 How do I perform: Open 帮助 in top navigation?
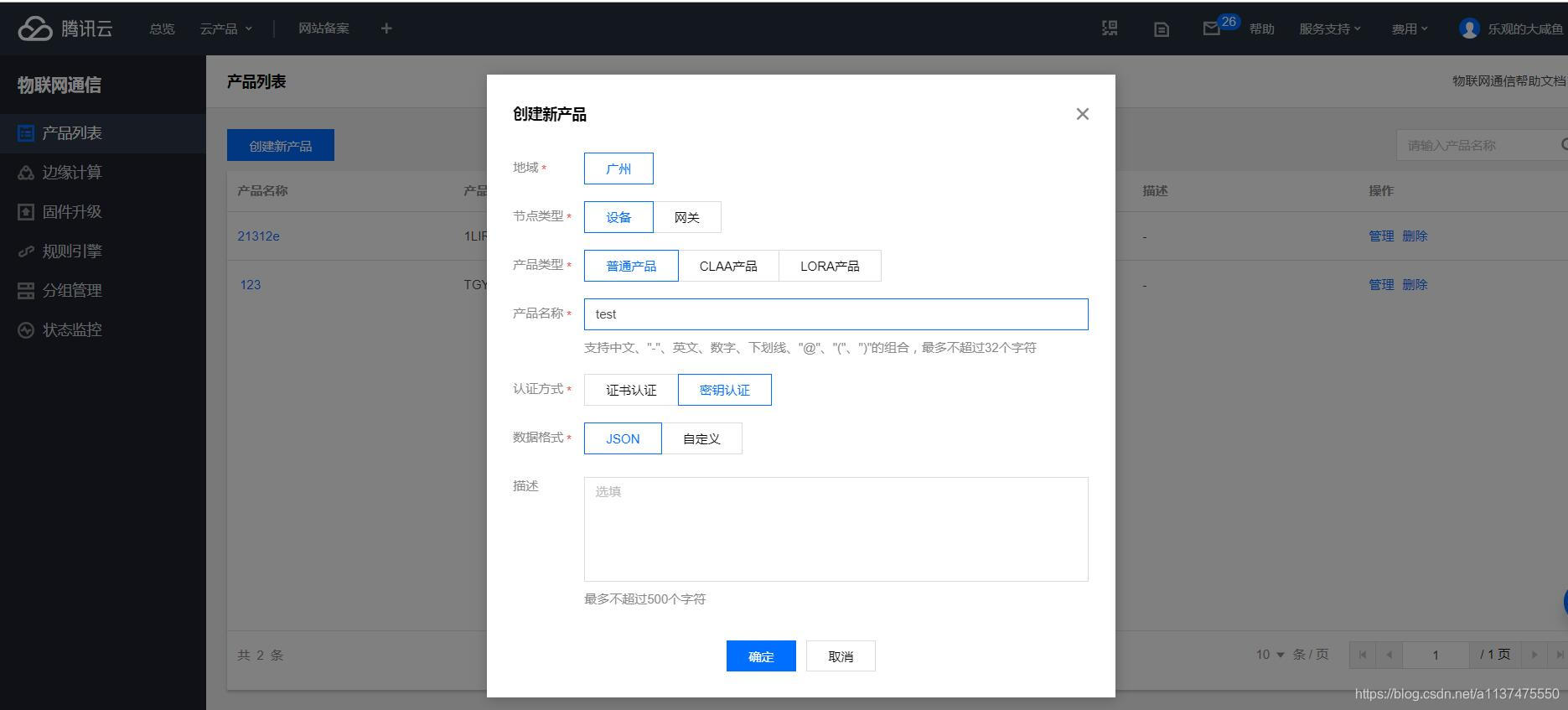(1261, 29)
